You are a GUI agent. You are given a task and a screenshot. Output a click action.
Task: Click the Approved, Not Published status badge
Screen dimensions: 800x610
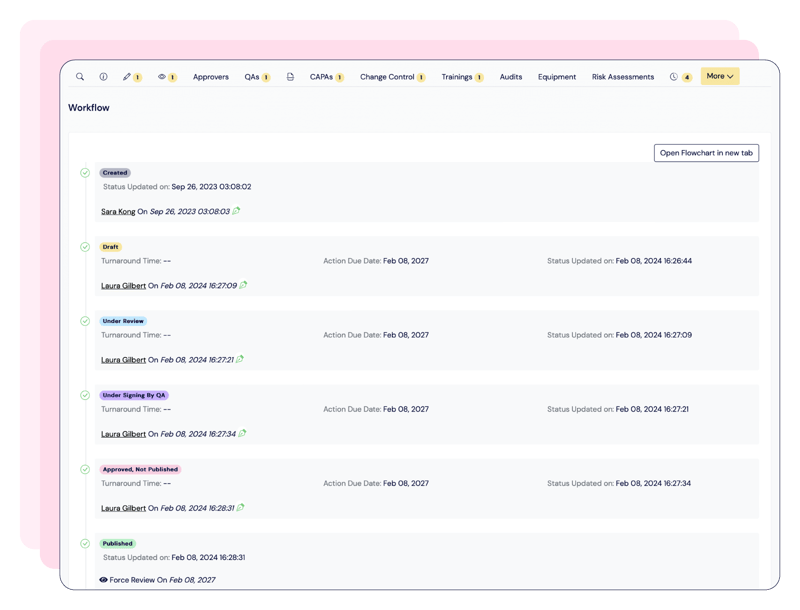click(x=141, y=469)
